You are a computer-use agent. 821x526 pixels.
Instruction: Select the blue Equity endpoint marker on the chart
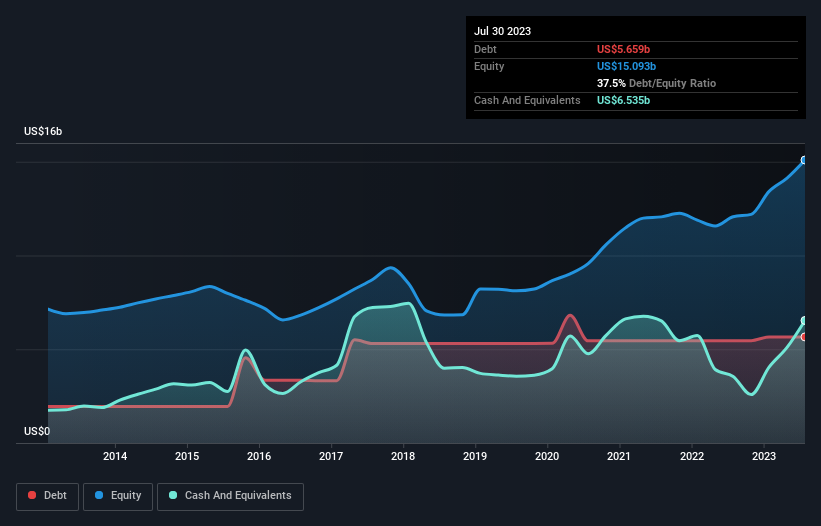(804, 160)
